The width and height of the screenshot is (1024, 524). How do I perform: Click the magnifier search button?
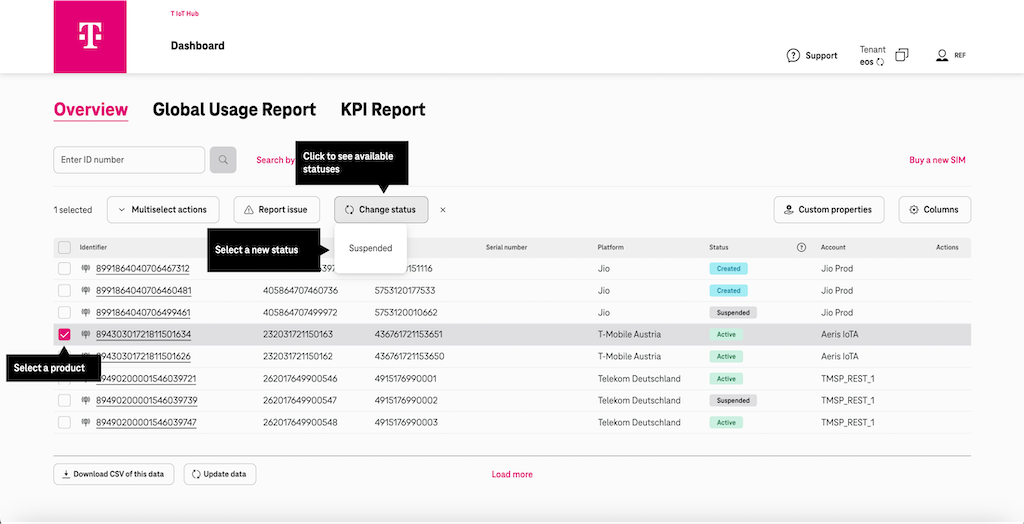click(223, 159)
